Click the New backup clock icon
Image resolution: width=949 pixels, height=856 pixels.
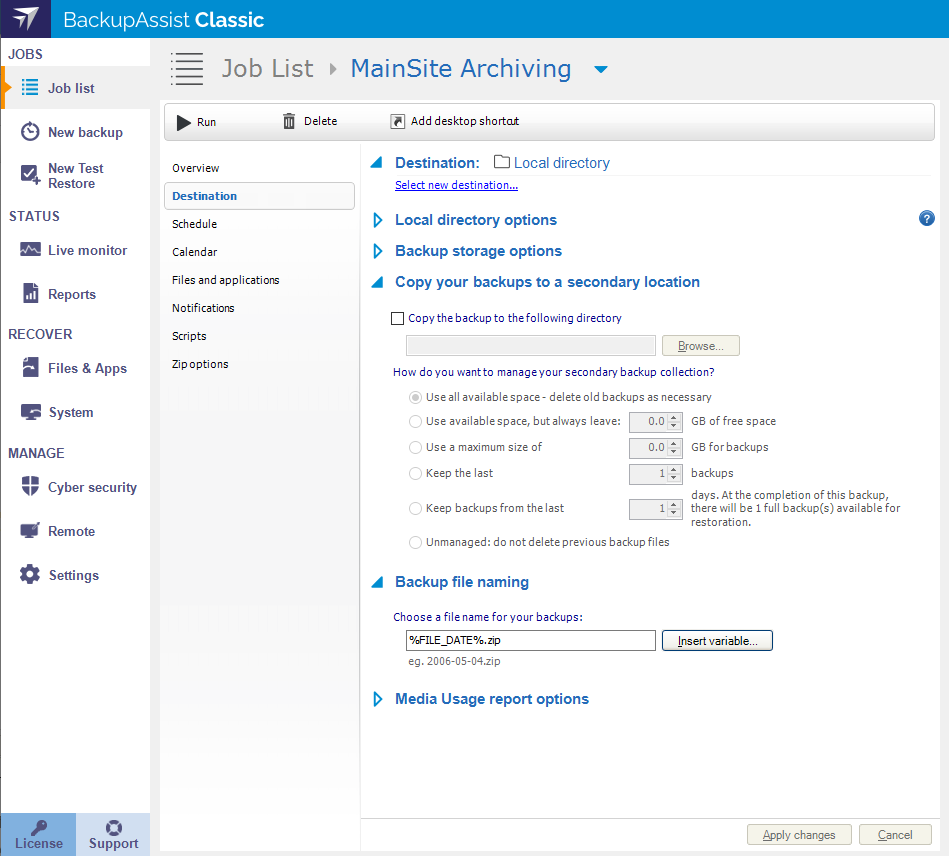point(30,132)
